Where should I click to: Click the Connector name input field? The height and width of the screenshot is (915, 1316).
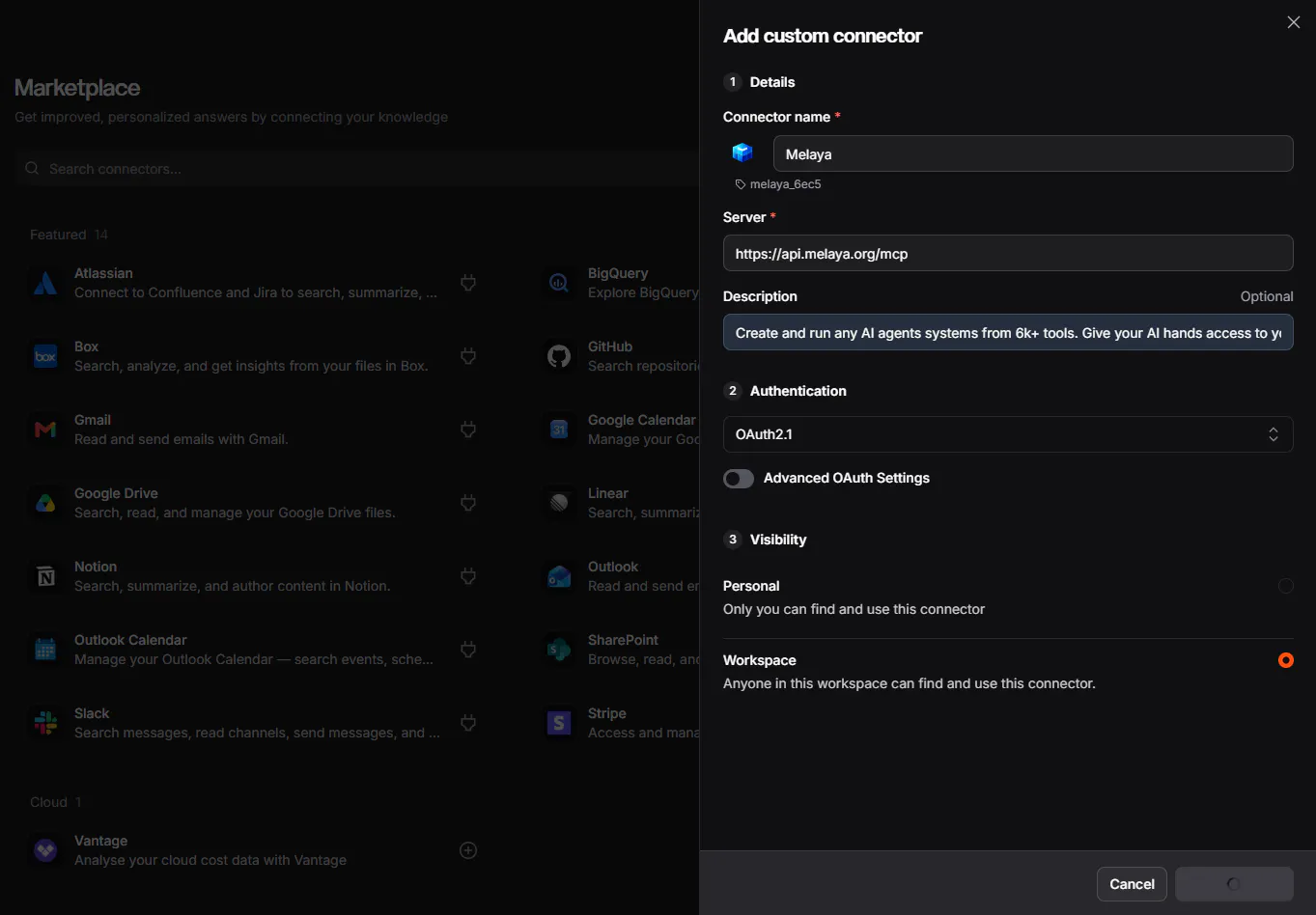(x=1033, y=153)
